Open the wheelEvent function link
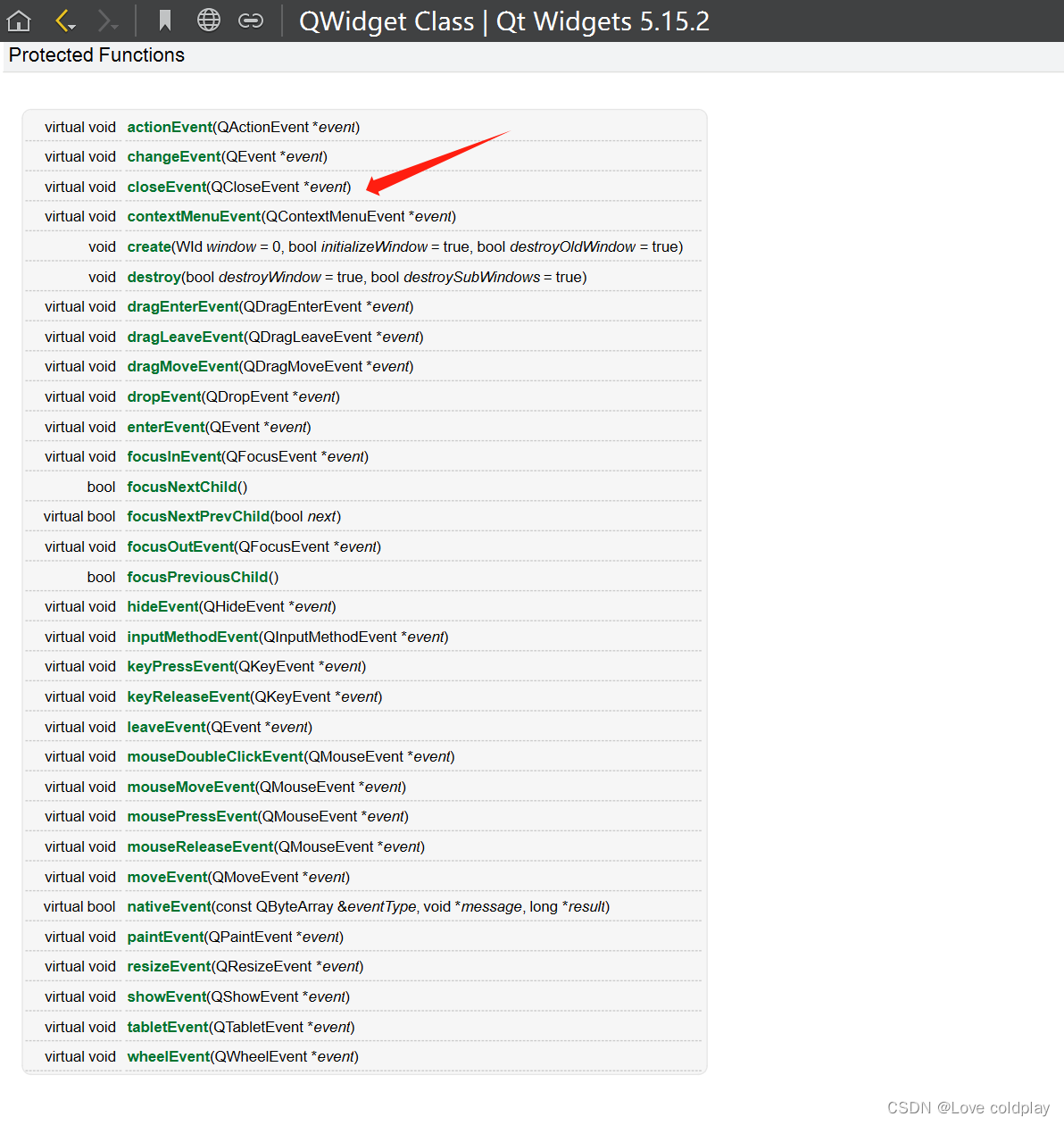1064x1125 pixels. (168, 1056)
